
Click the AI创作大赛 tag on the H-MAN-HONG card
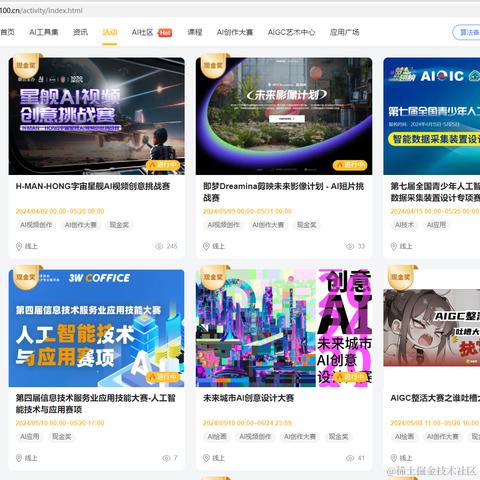81,225
